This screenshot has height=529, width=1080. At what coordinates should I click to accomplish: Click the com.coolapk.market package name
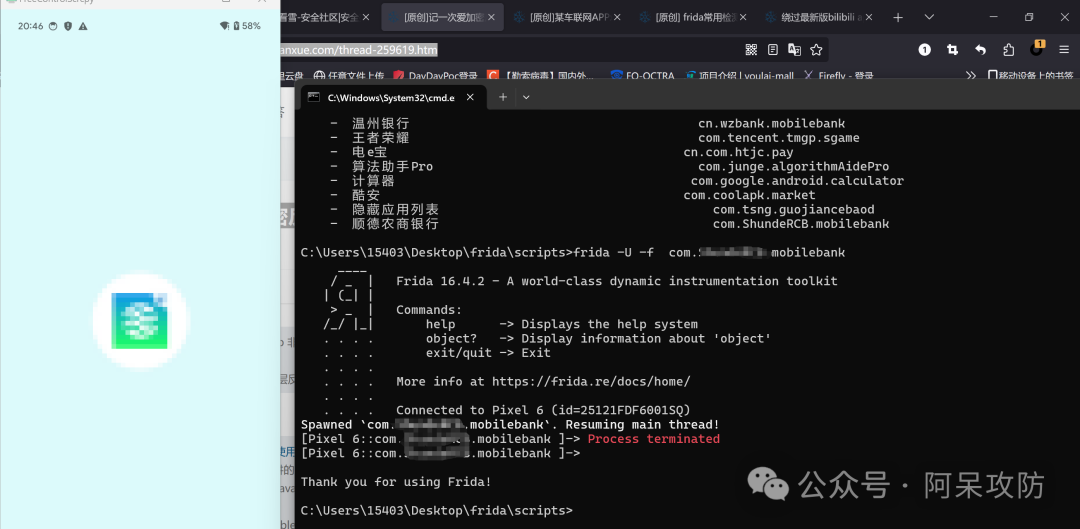pyautogui.click(x=749, y=196)
